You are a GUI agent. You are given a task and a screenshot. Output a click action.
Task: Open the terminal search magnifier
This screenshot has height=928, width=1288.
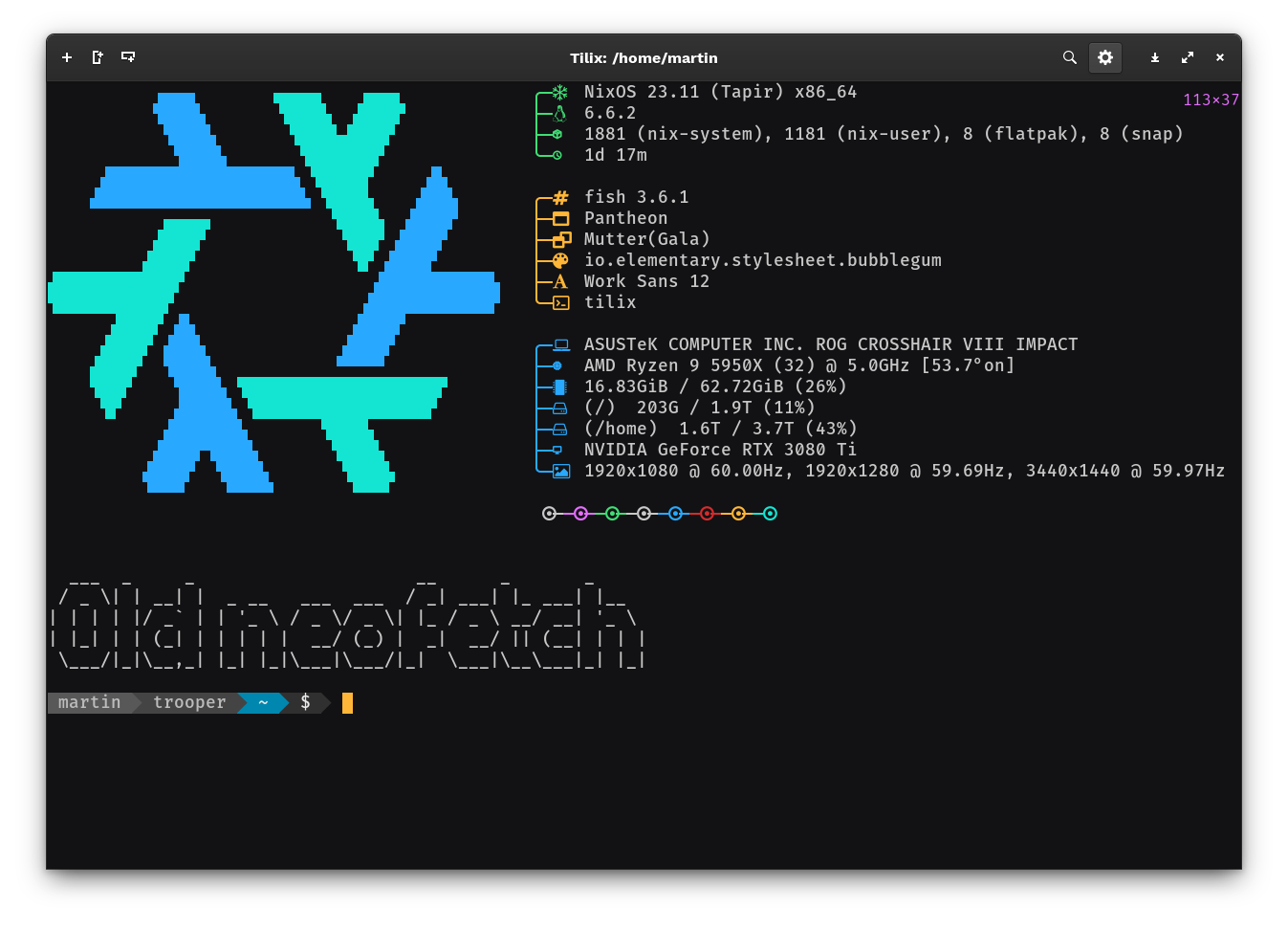coord(1070,57)
